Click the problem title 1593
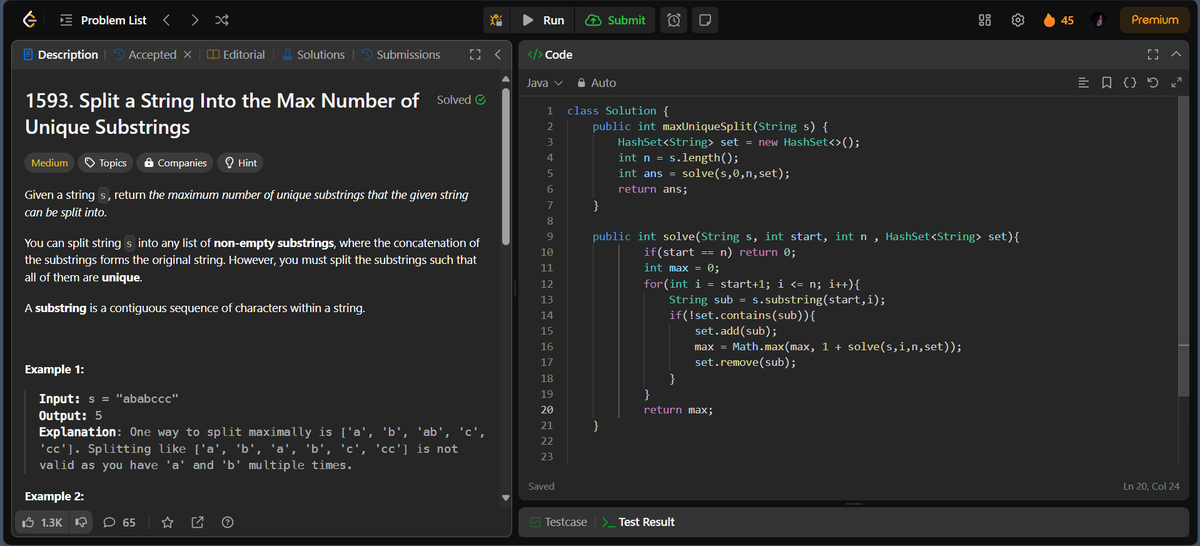Image resolution: width=1200 pixels, height=546 pixels. (222, 113)
